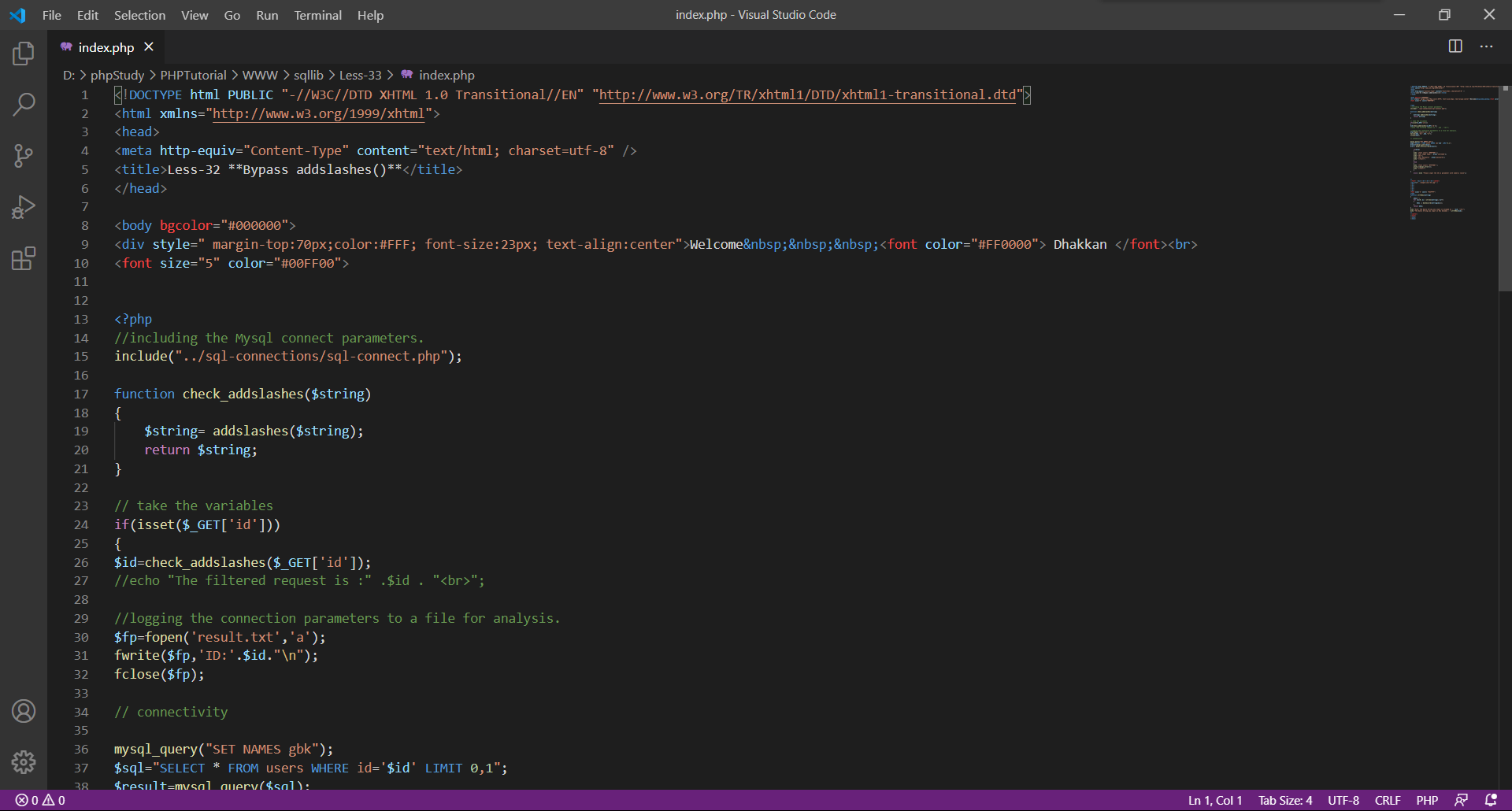Open the Run and Debug view
The image size is (1512, 811).
coord(24,207)
